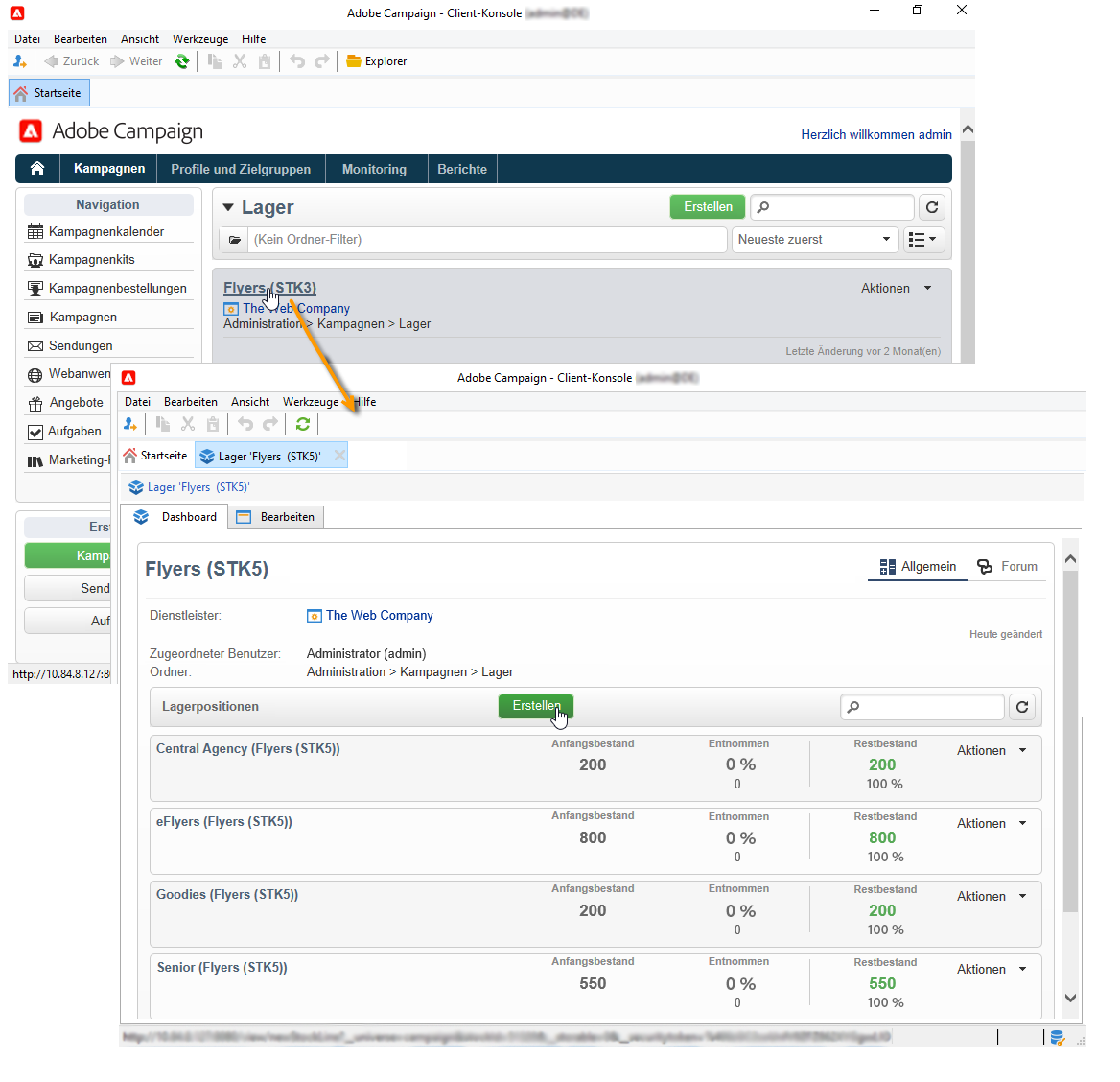Screen dimensions: 1120x1082
Task: Click the refresh icon beside Lagerpositionen search
Action: (1022, 707)
